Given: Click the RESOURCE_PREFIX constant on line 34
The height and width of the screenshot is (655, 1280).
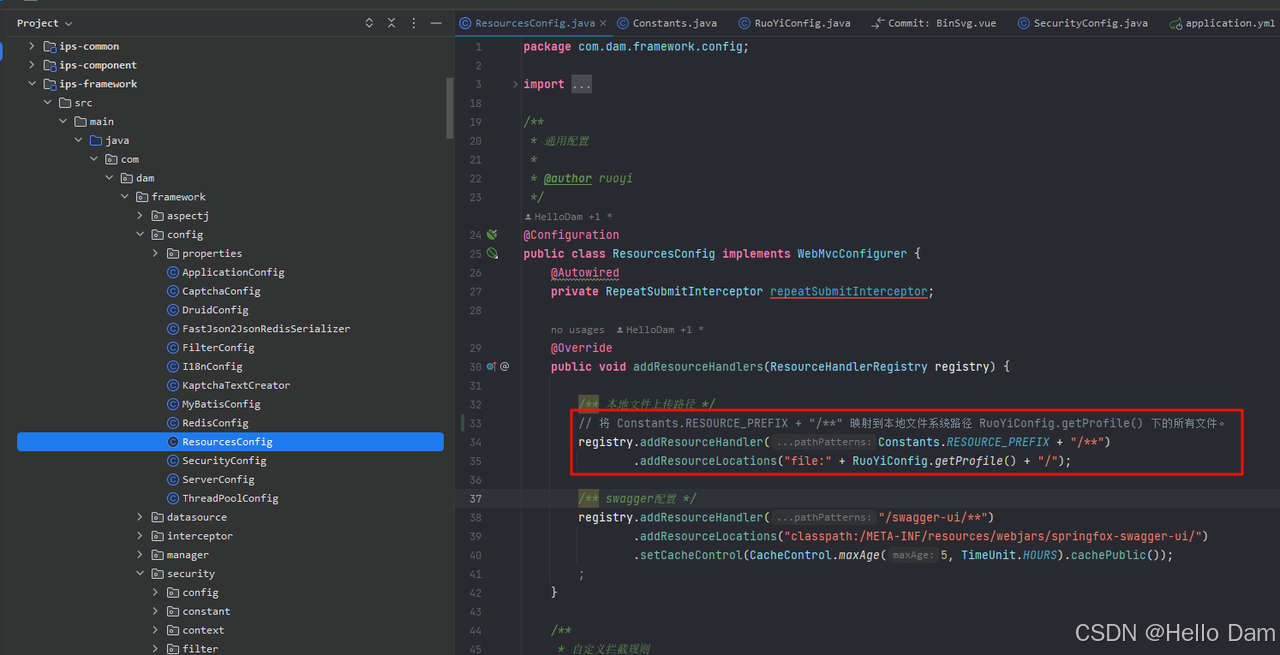Looking at the screenshot, I should tap(998, 442).
